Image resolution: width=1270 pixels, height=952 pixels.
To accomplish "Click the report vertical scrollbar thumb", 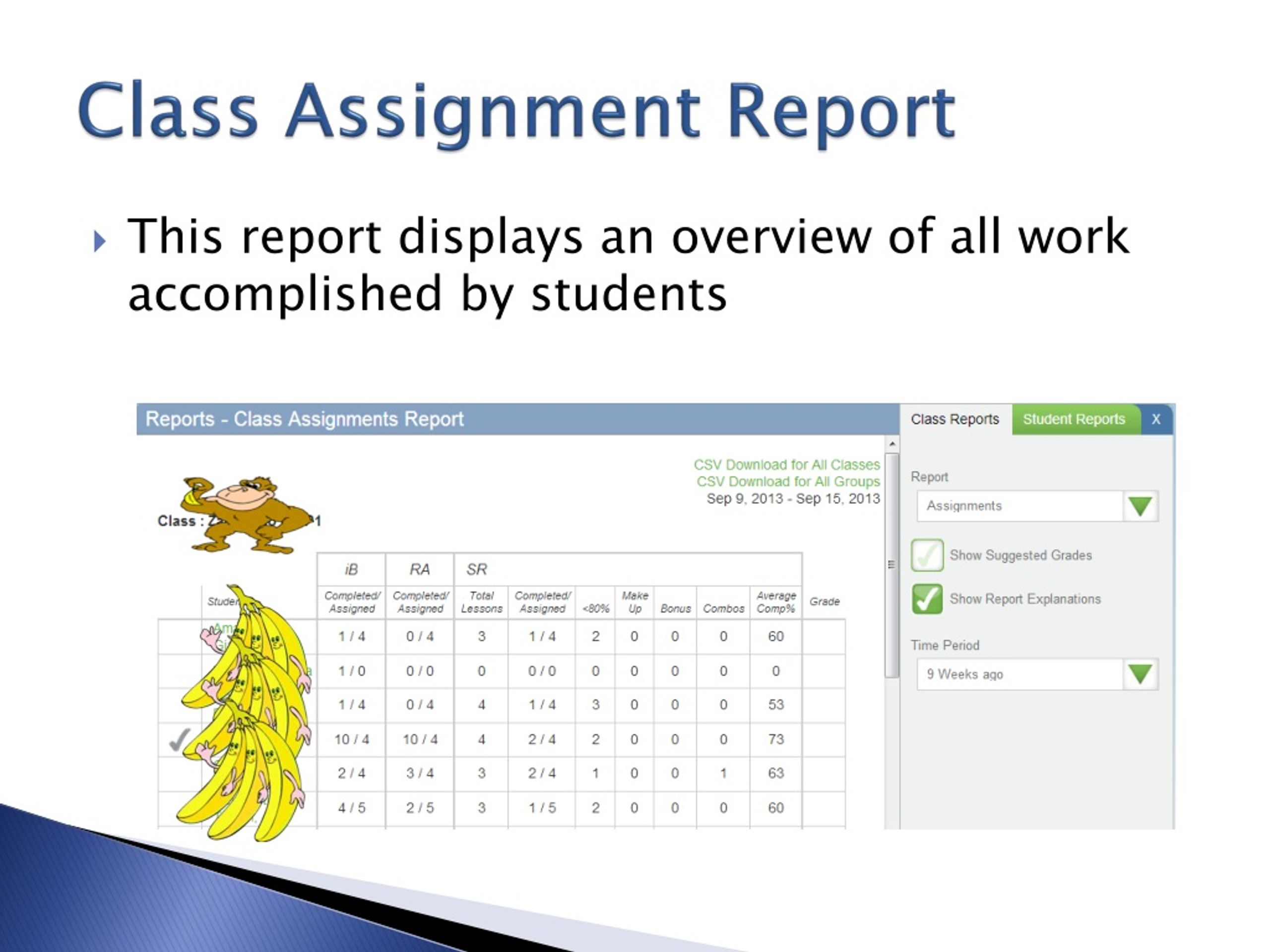I will coord(891,565).
